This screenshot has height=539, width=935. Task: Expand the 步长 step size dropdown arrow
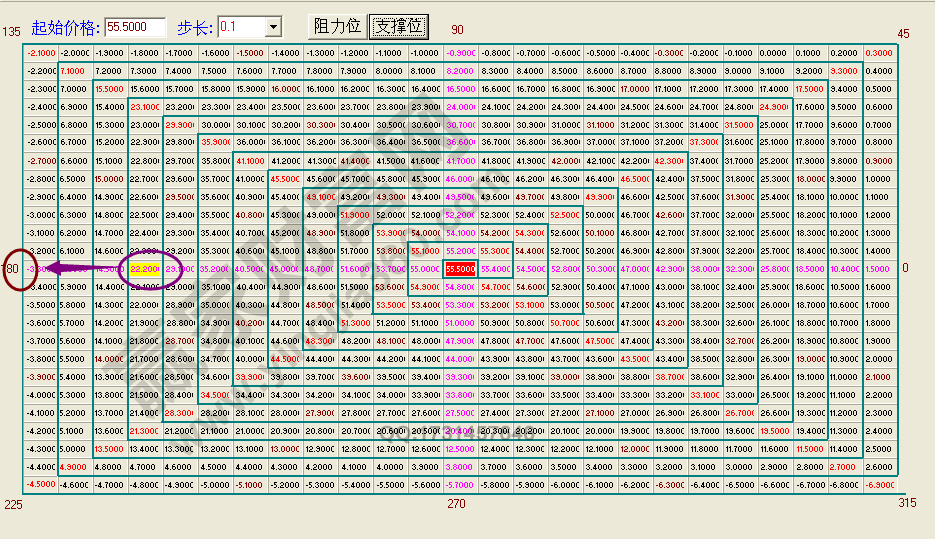(272, 27)
